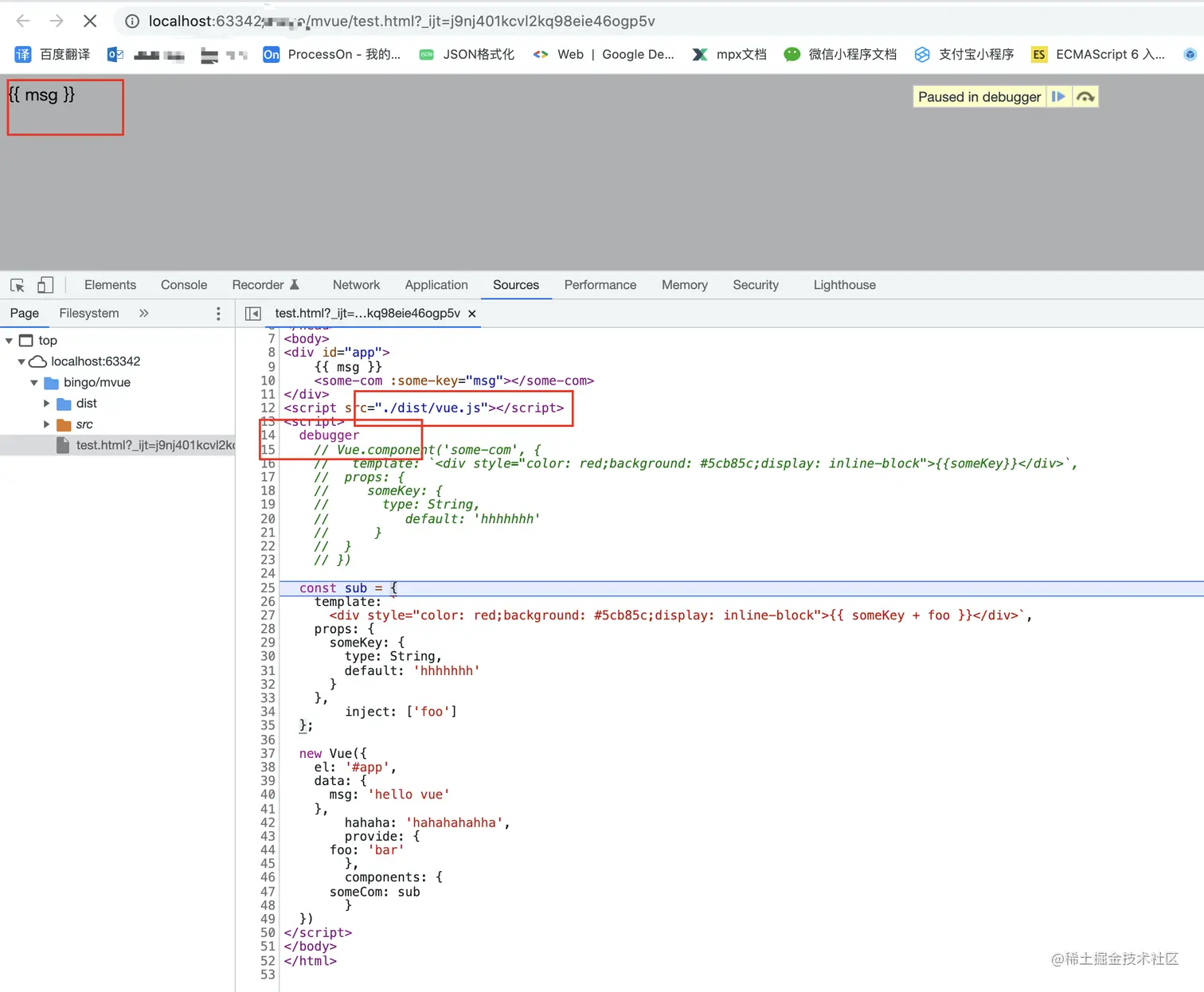Show more navigator tabs chevron

pos(144,314)
